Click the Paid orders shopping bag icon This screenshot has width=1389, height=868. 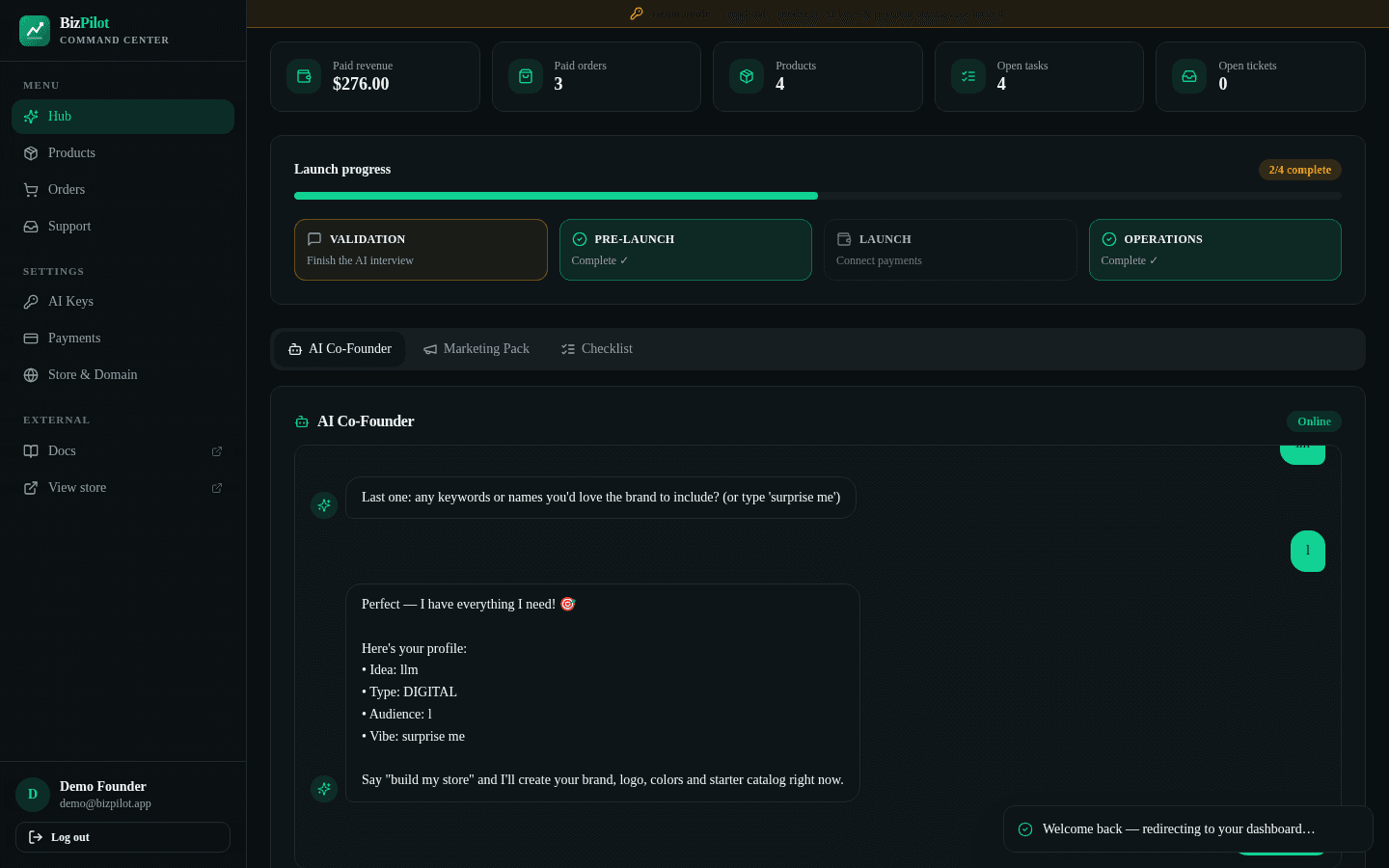(526, 76)
